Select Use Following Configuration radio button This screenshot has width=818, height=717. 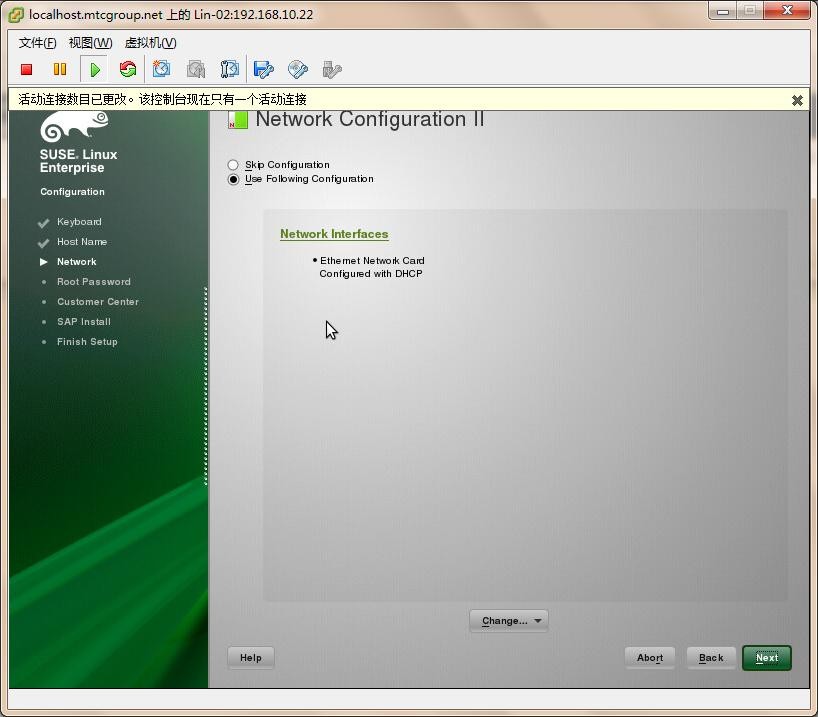click(x=233, y=180)
